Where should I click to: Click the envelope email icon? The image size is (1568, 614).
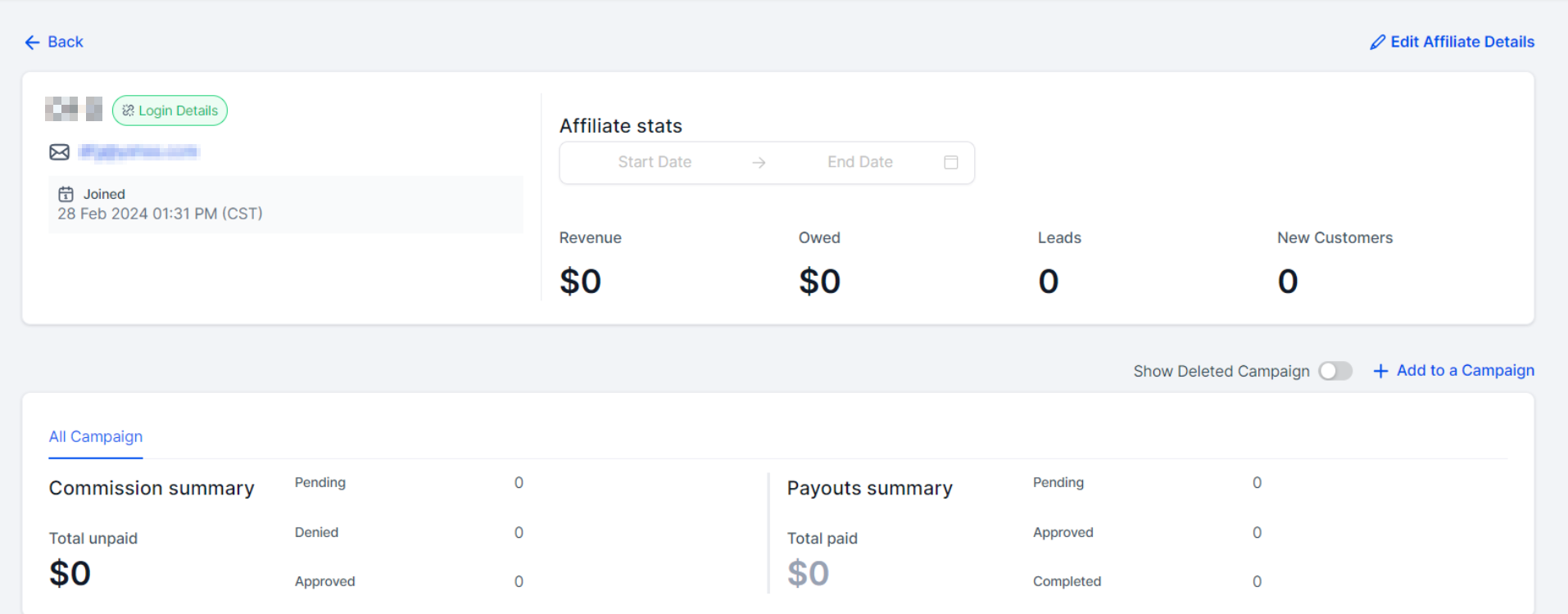click(x=60, y=152)
